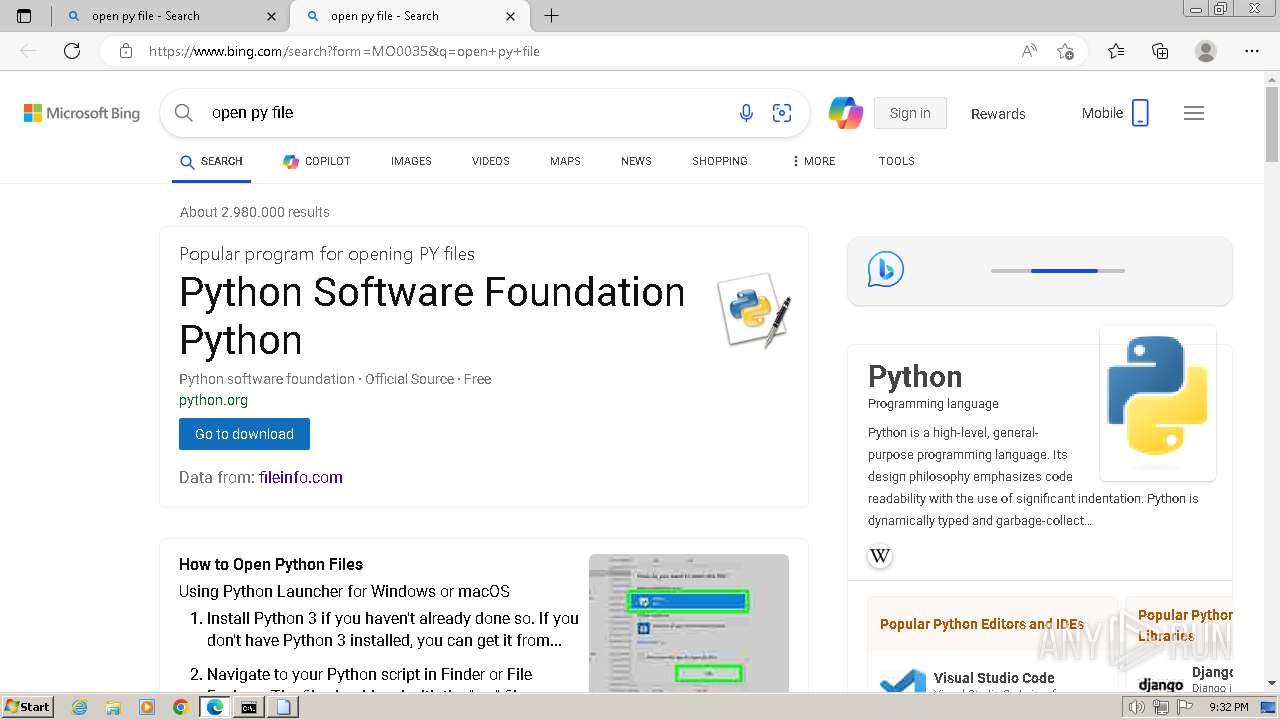Click the search magnifier icon
Image resolution: width=1280 pixels, height=720 pixels.
click(x=184, y=113)
